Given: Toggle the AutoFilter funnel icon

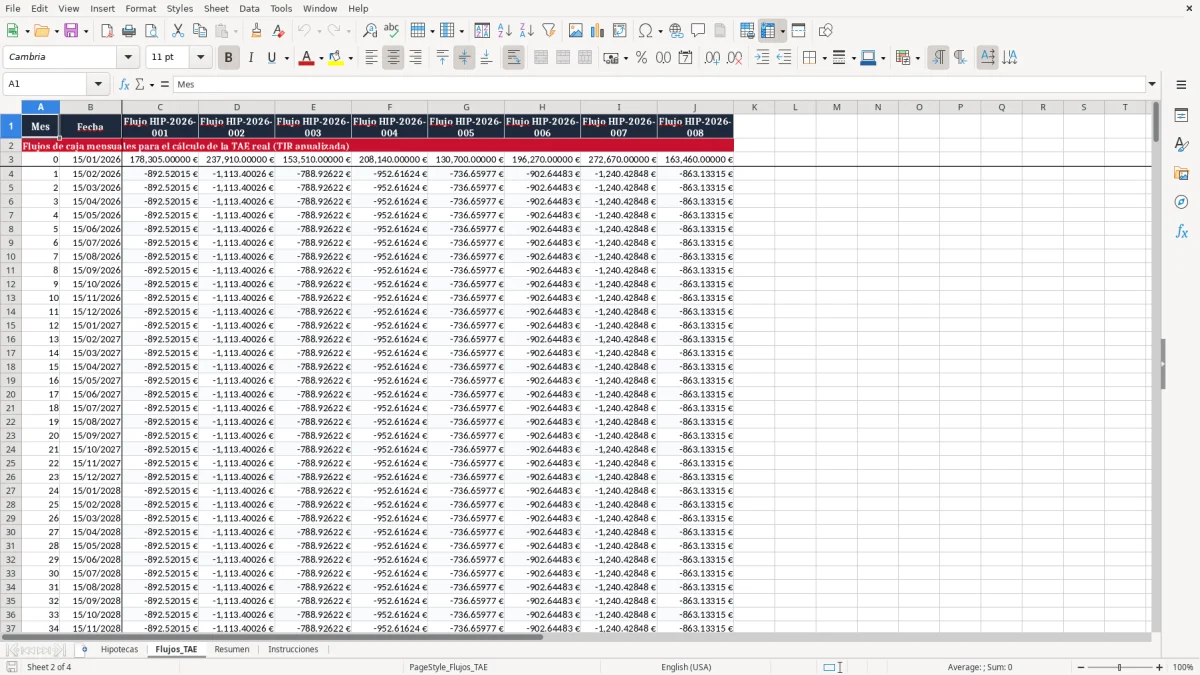Looking at the screenshot, I should click(x=549, y=31).
